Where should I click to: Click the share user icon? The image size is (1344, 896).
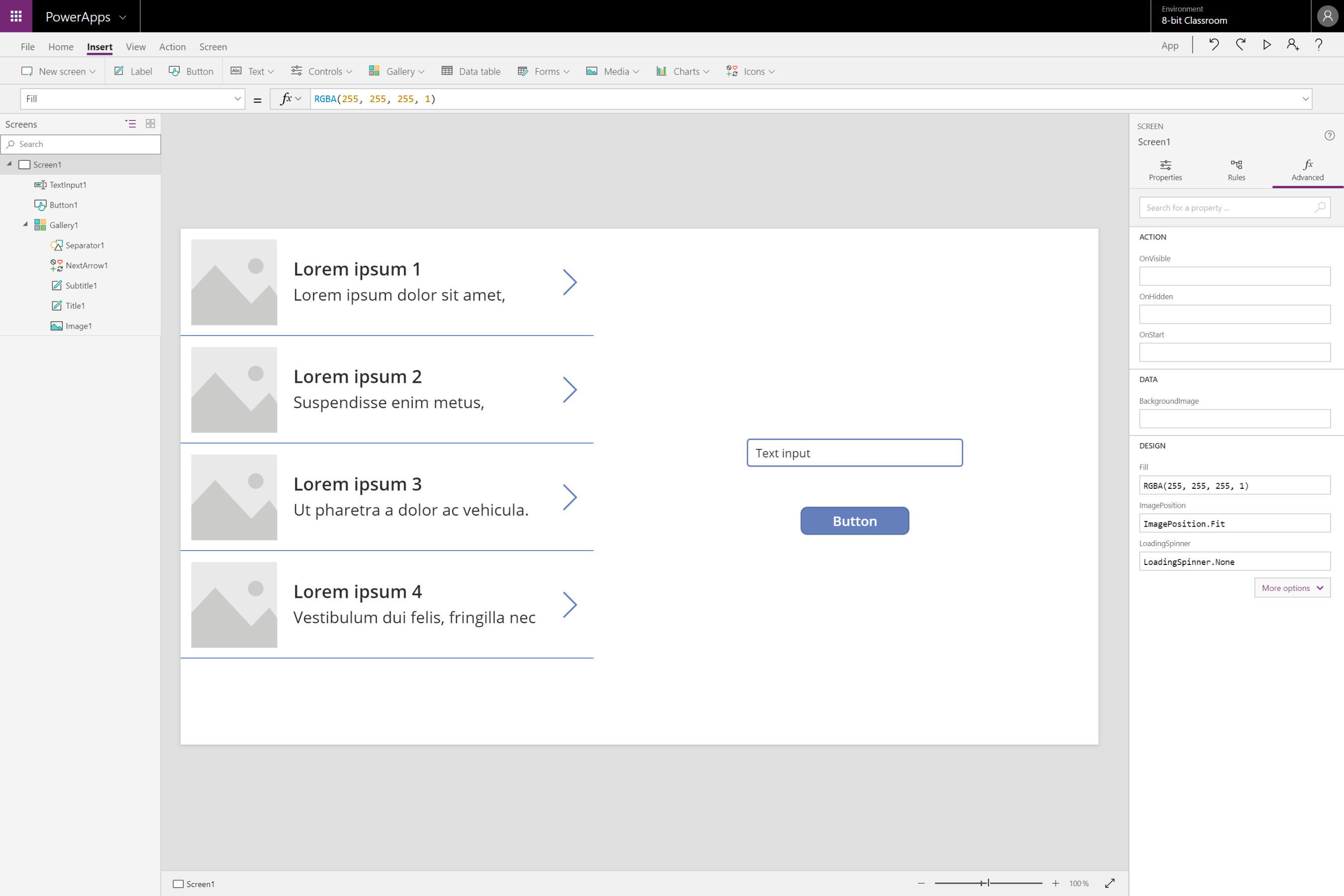click(1293, 45)
